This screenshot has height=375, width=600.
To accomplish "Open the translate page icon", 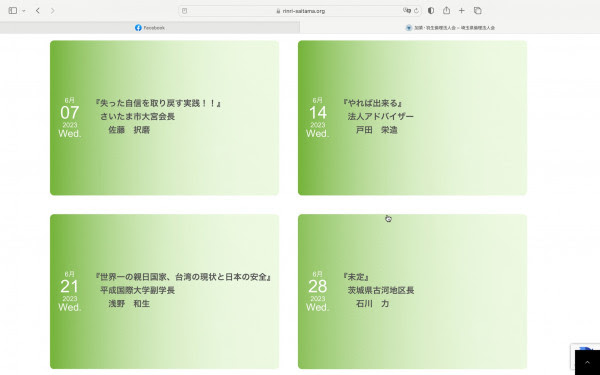I will click(x=407, y=11).
